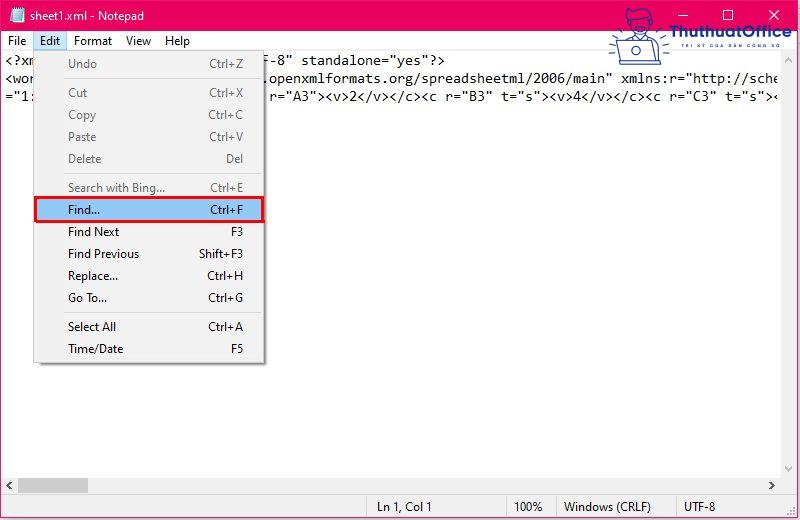Click the horizontal scrollbar left arrow
Viewport: 800px width, 520px height.
[9, 486]
